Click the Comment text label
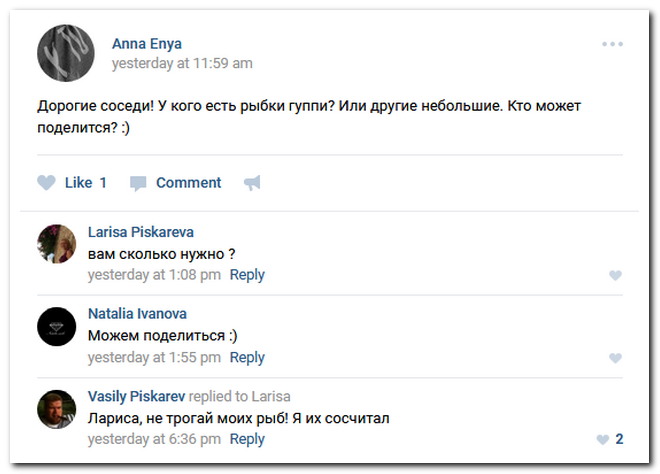This screenshot has width=660, height=474. [189, 183]
